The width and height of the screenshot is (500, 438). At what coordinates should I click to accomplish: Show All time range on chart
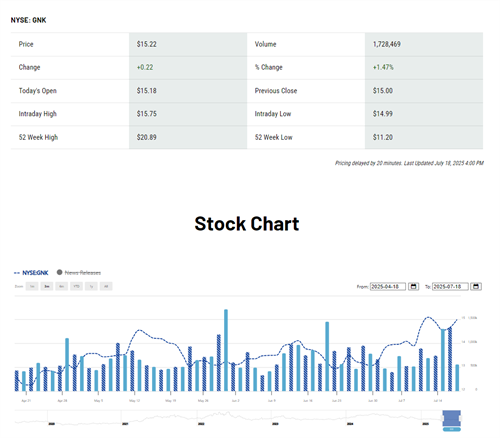click(106, 286)
